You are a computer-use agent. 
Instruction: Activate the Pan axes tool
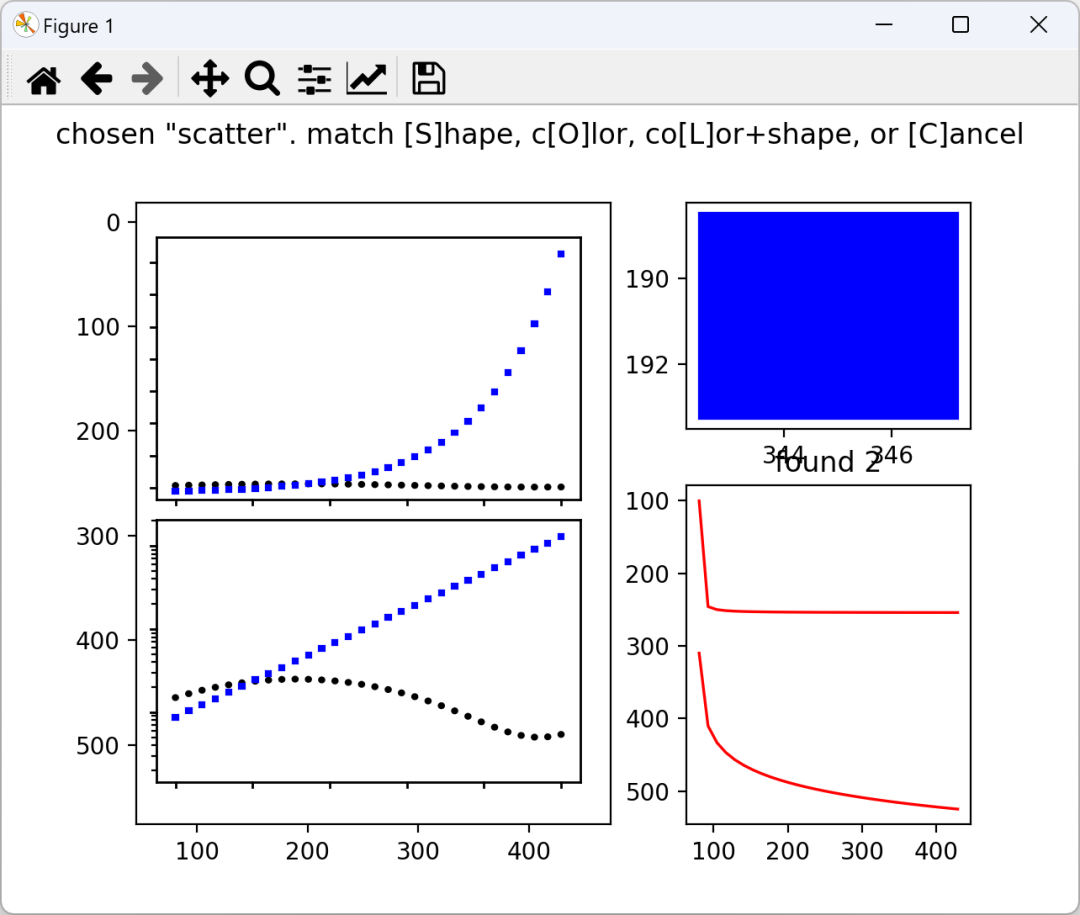210,79
